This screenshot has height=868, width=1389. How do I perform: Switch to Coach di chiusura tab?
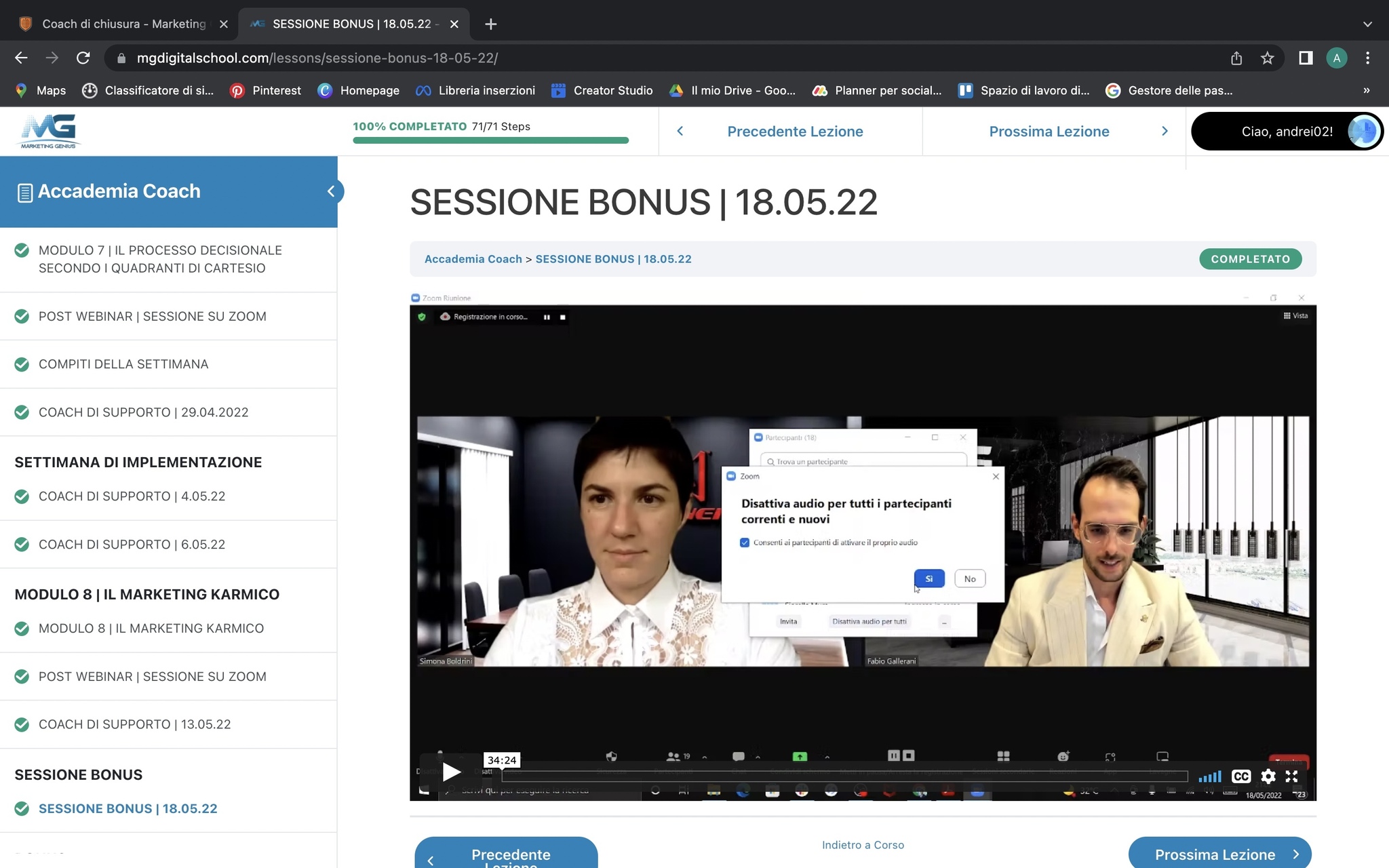(123, 24)
